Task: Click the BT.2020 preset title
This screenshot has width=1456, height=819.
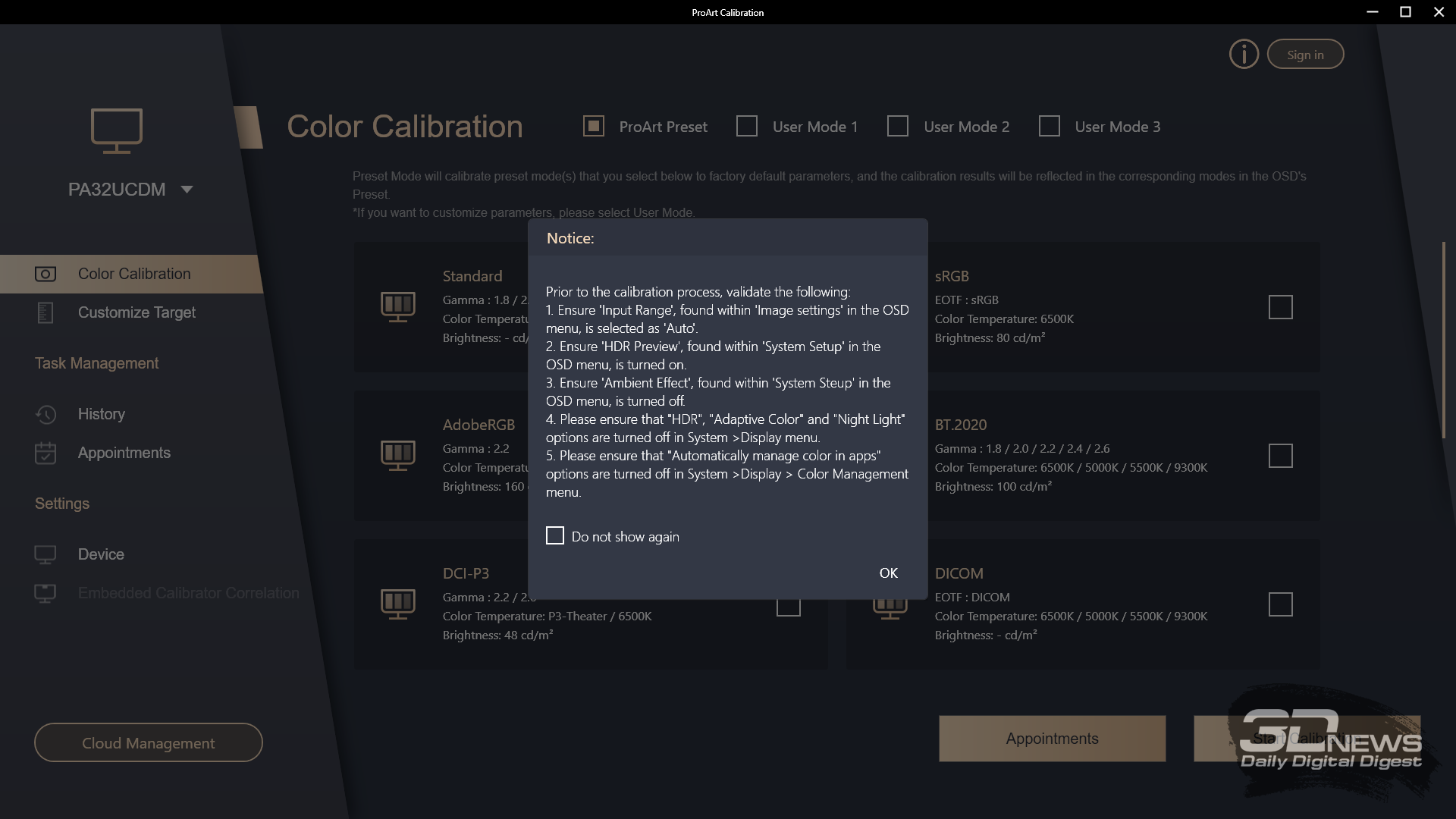Action: click(961, 425)
